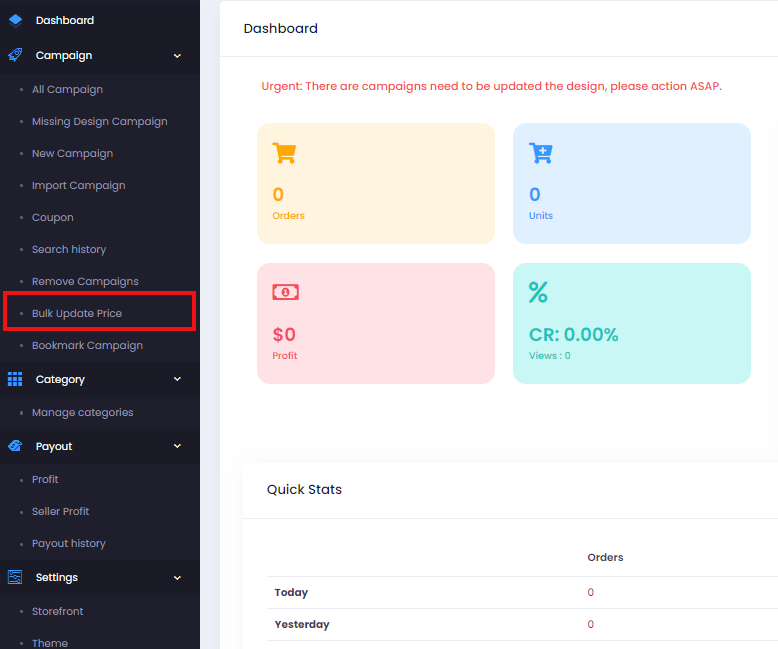Start a New Campaign
Image resolution: width=778 pixels, height=649 pixels.
[x=72, y=153]
